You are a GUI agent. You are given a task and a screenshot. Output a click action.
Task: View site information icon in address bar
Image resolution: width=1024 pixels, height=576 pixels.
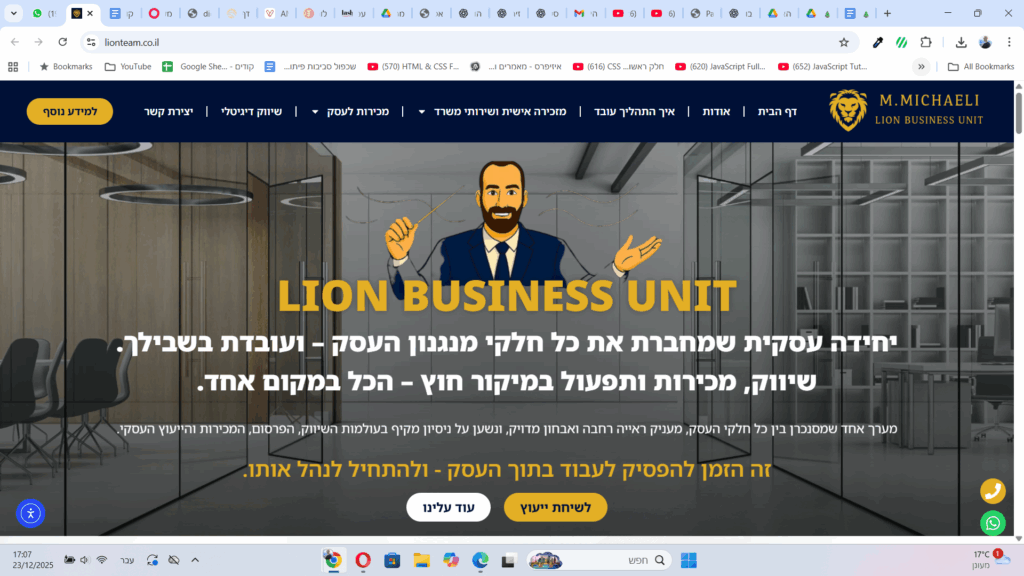[x=91, y=42]
